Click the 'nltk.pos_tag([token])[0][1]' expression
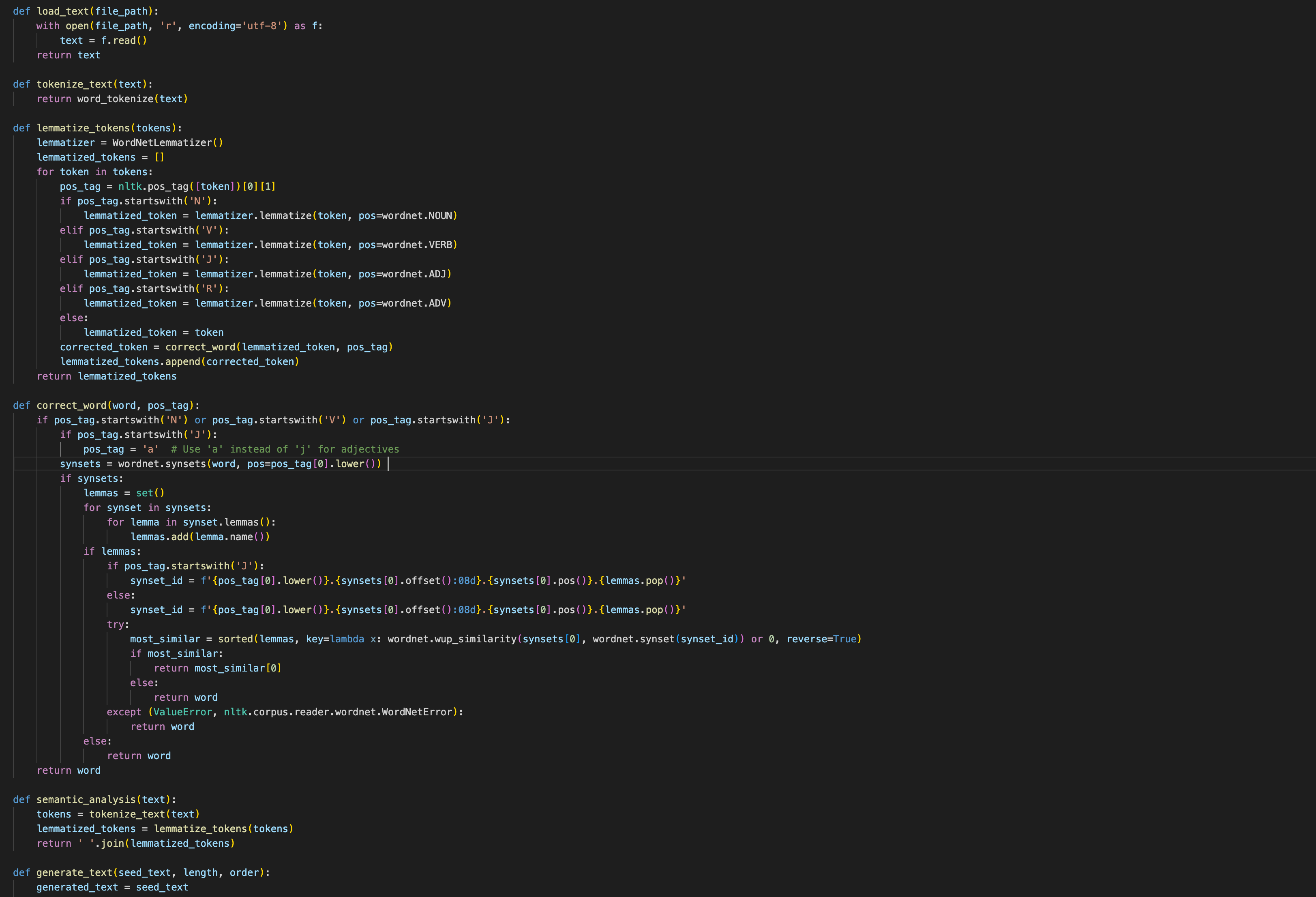 [x=197, y=187]
